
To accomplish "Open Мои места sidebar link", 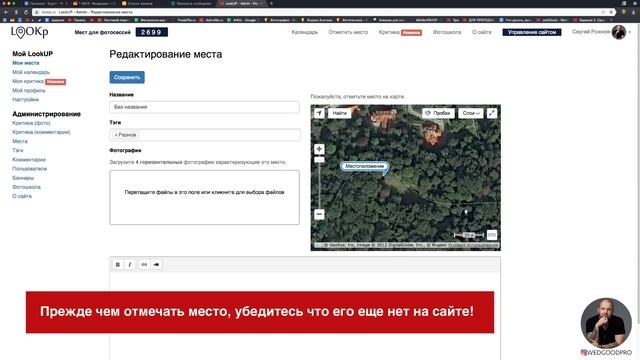I will pyautogui.click(x=26, y=63).
